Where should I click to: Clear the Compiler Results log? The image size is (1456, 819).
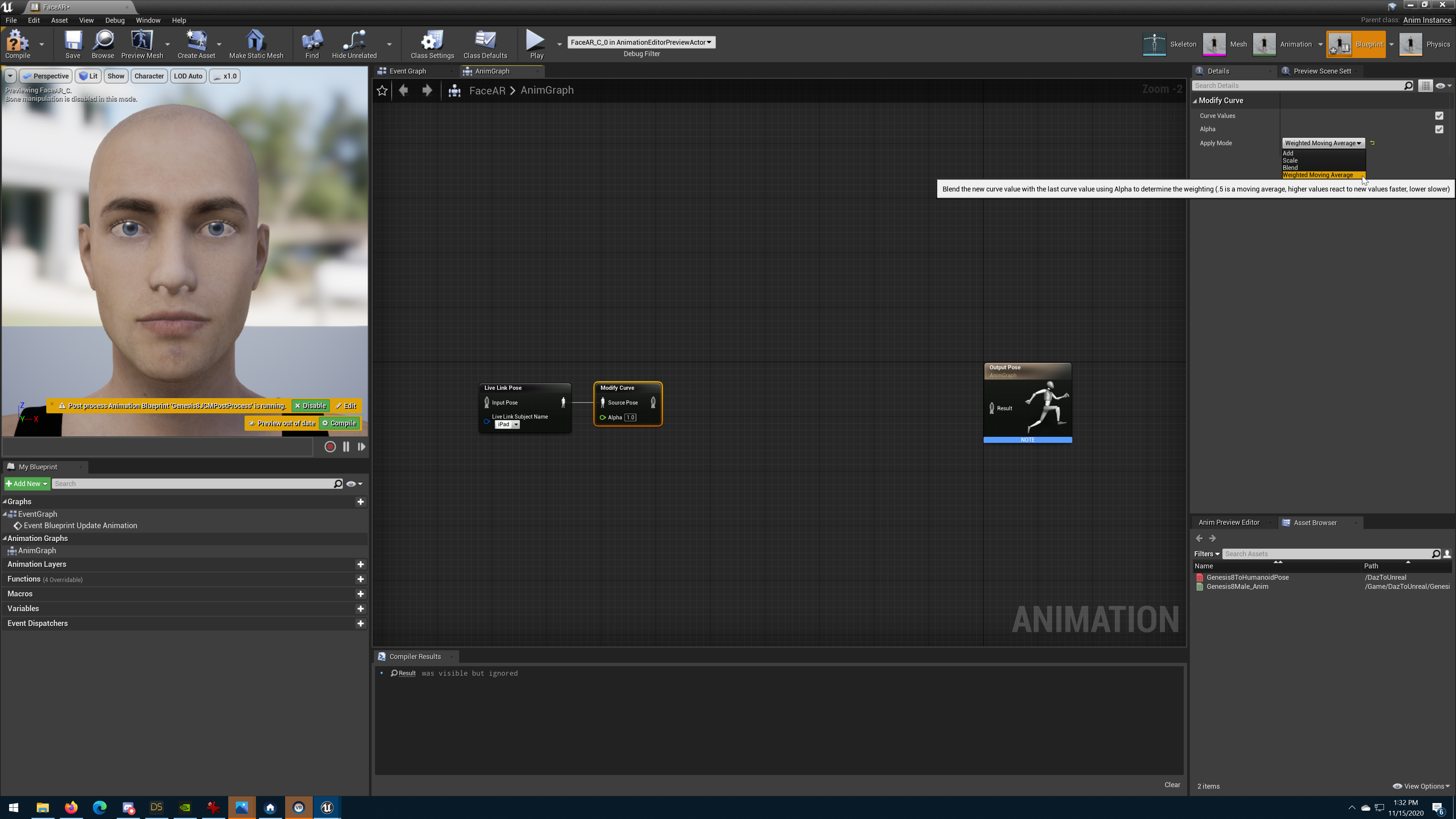1172,784
